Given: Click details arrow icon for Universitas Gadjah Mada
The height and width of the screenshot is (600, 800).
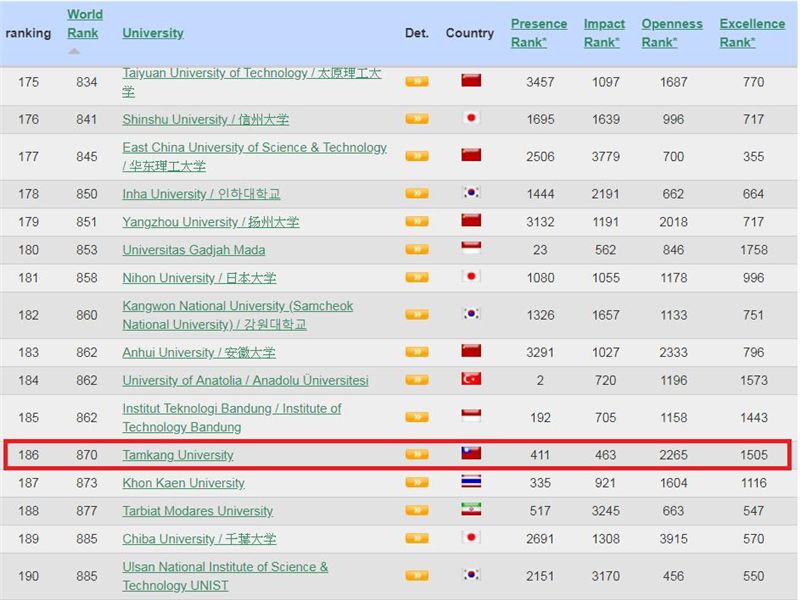Looking at the screenshot, I should pyautogui.click(x=416, y=249).
